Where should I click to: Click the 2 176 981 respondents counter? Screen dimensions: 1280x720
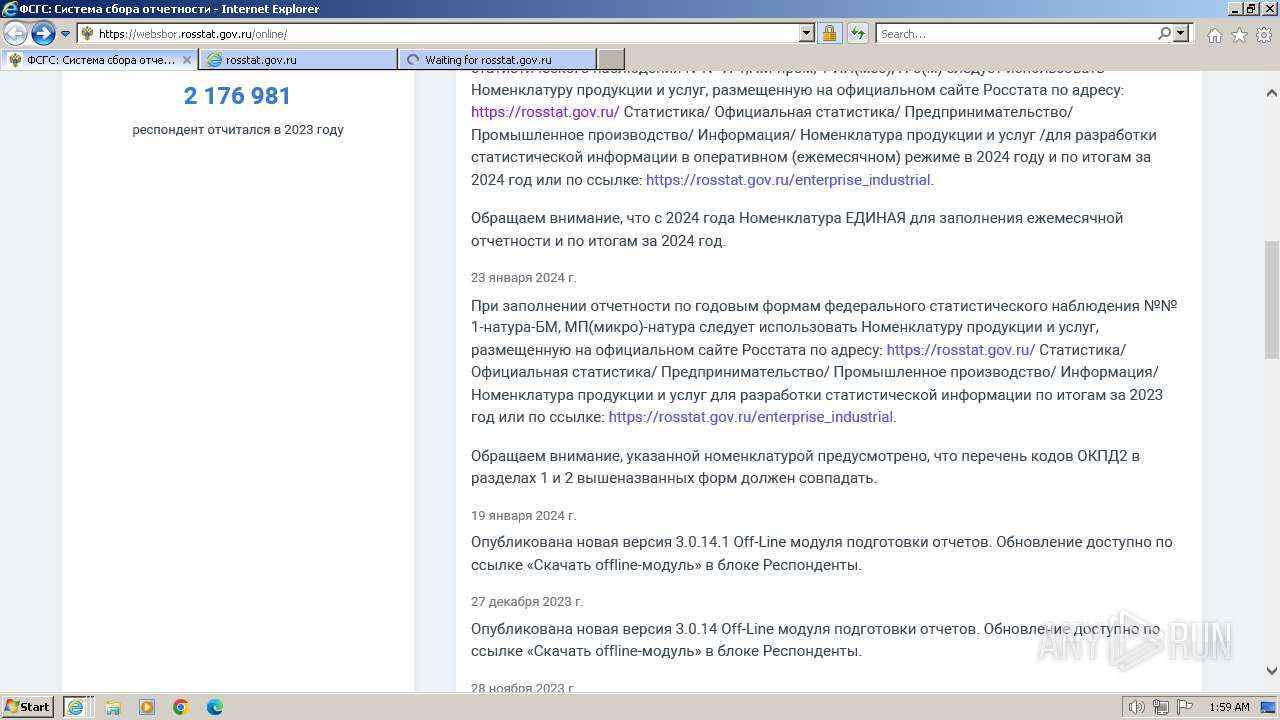[x=238, y=96]
